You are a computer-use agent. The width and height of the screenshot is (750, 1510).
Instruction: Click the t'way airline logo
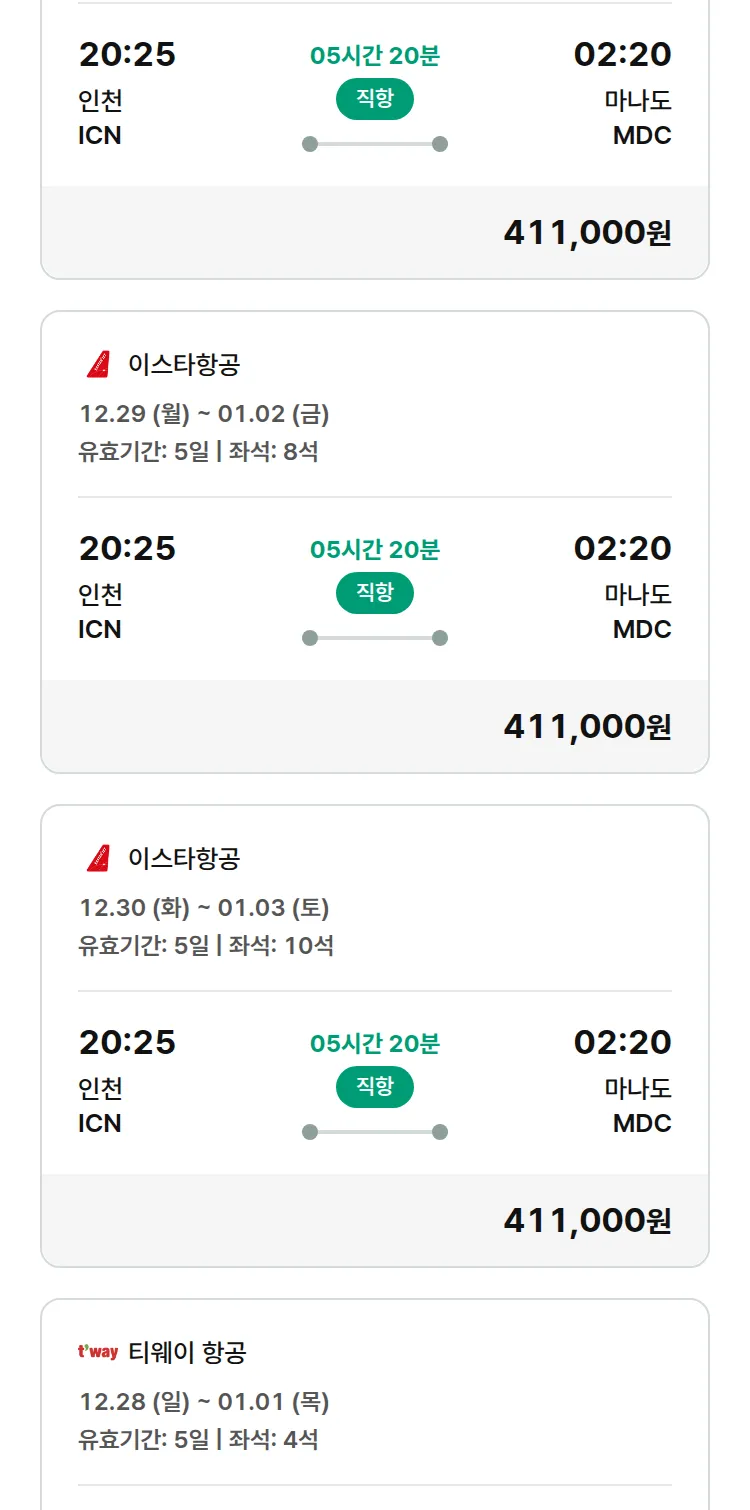pos(98,1353)
